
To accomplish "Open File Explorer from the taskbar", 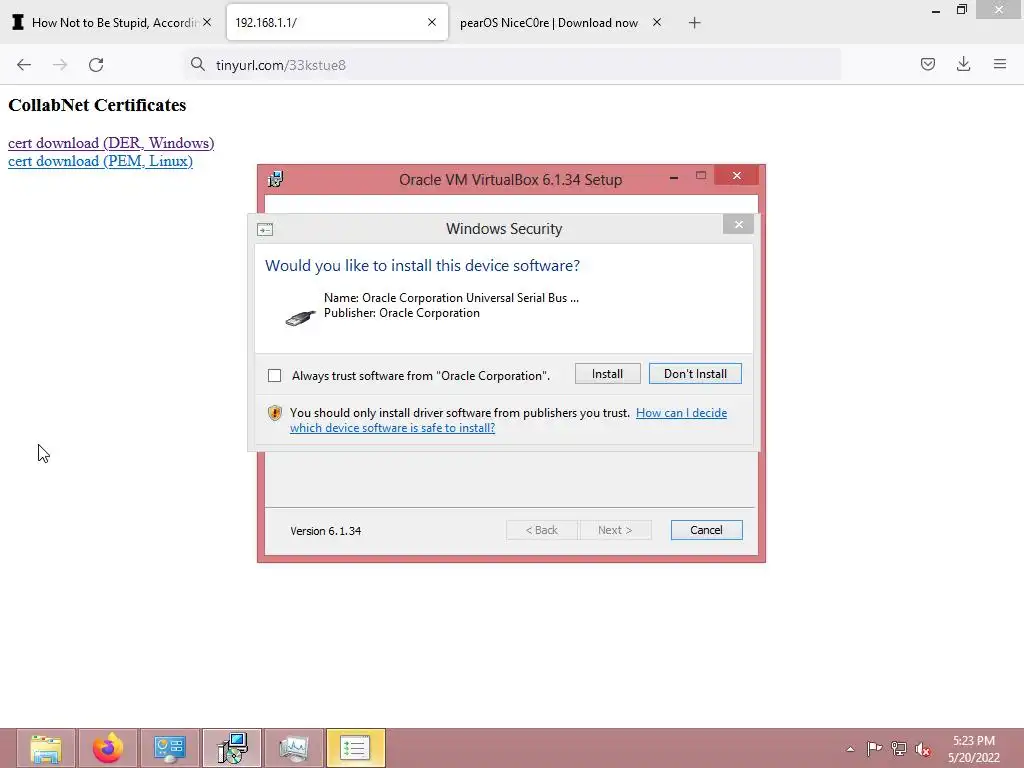I will click(x=46, y=748).
